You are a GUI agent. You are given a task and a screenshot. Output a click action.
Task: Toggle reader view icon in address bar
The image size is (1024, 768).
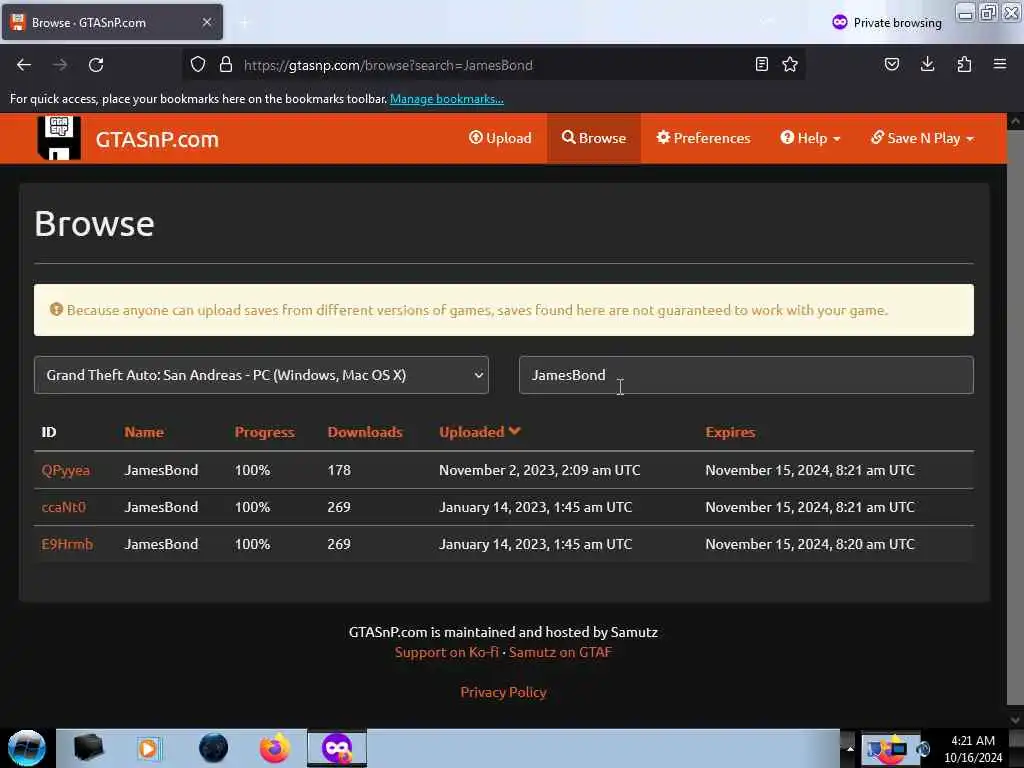point(761,64)
